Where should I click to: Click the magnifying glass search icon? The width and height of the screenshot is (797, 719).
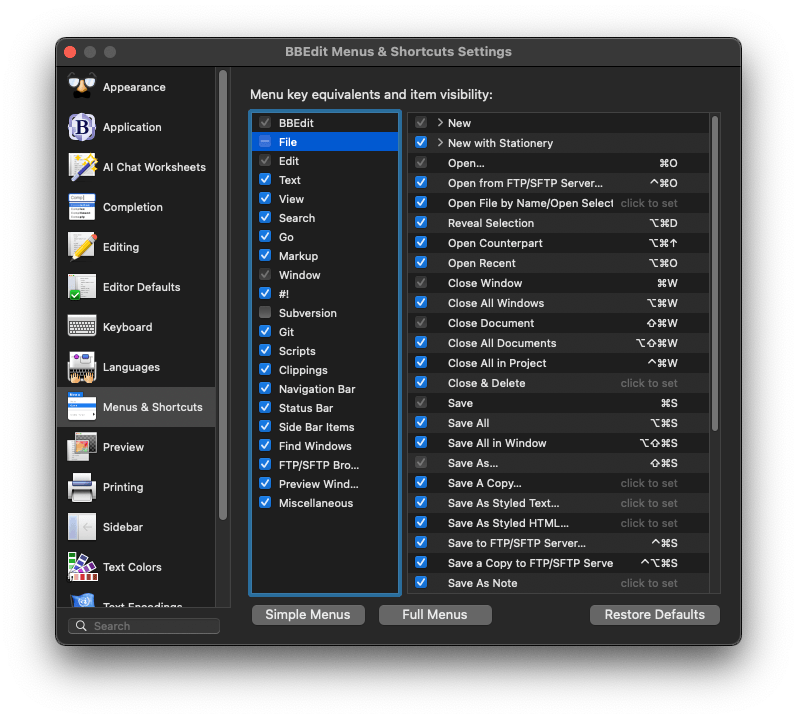81,626
